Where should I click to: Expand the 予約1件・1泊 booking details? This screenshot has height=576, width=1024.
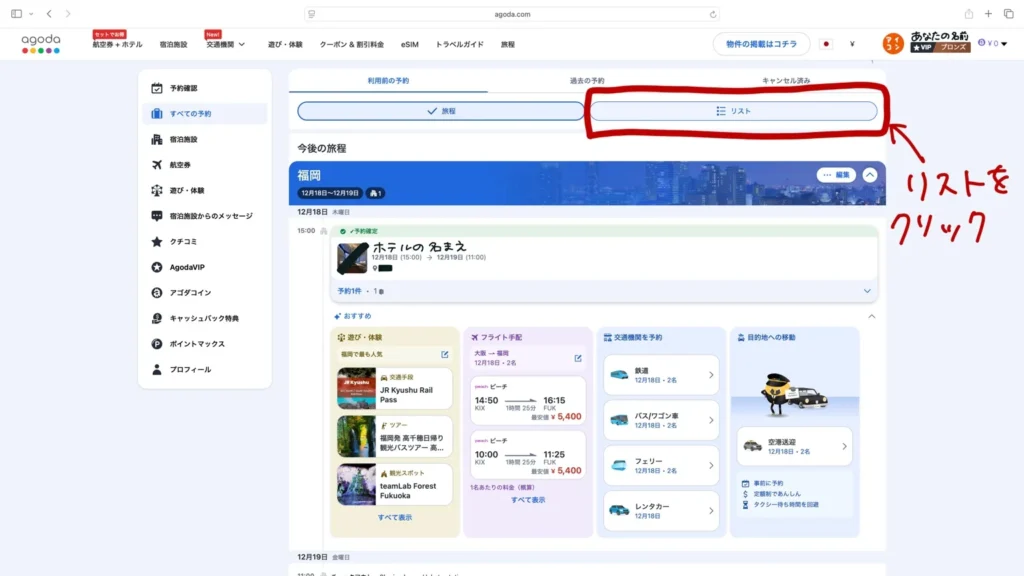tap(868, 291)
